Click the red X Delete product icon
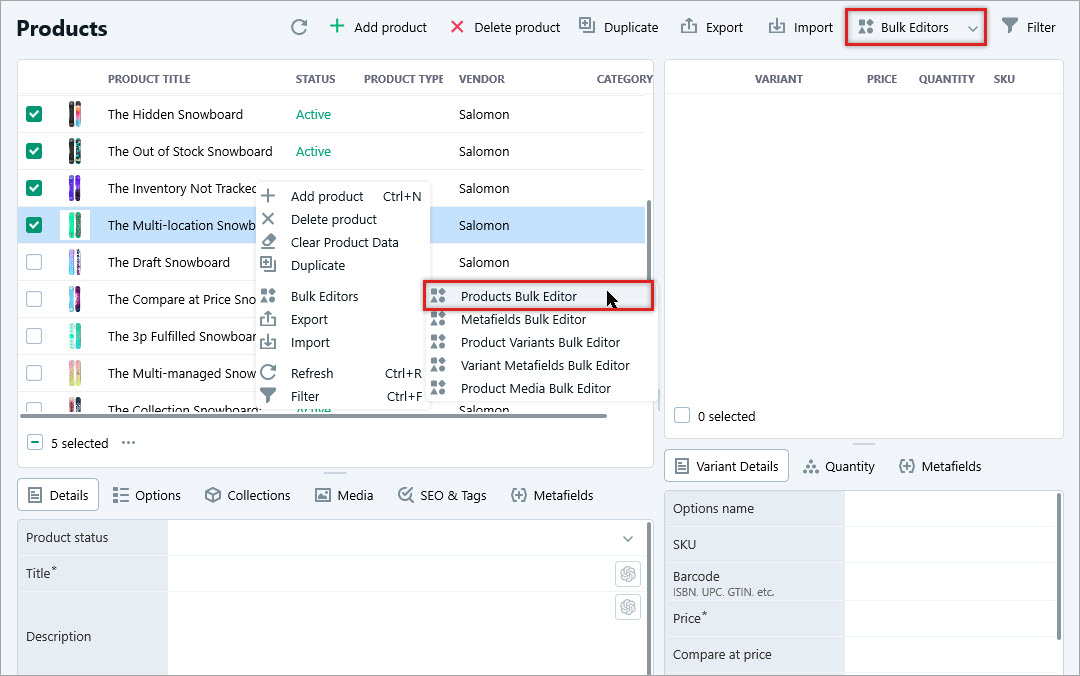1080x676 pixels. [x=457, y=27]
